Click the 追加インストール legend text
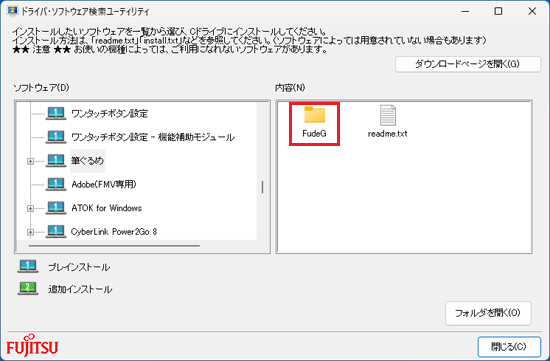Screen dimensions: 550x361 [x=80, y=289]
